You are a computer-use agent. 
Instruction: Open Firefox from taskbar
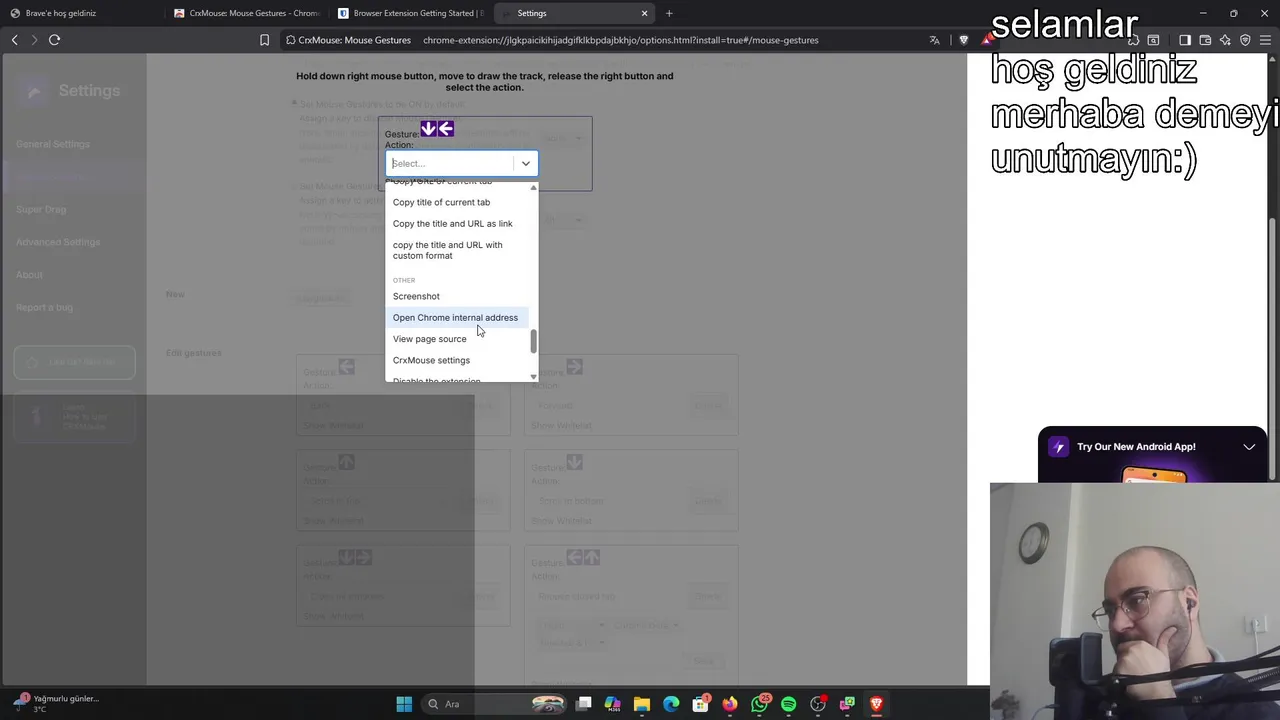coord(730,704)
